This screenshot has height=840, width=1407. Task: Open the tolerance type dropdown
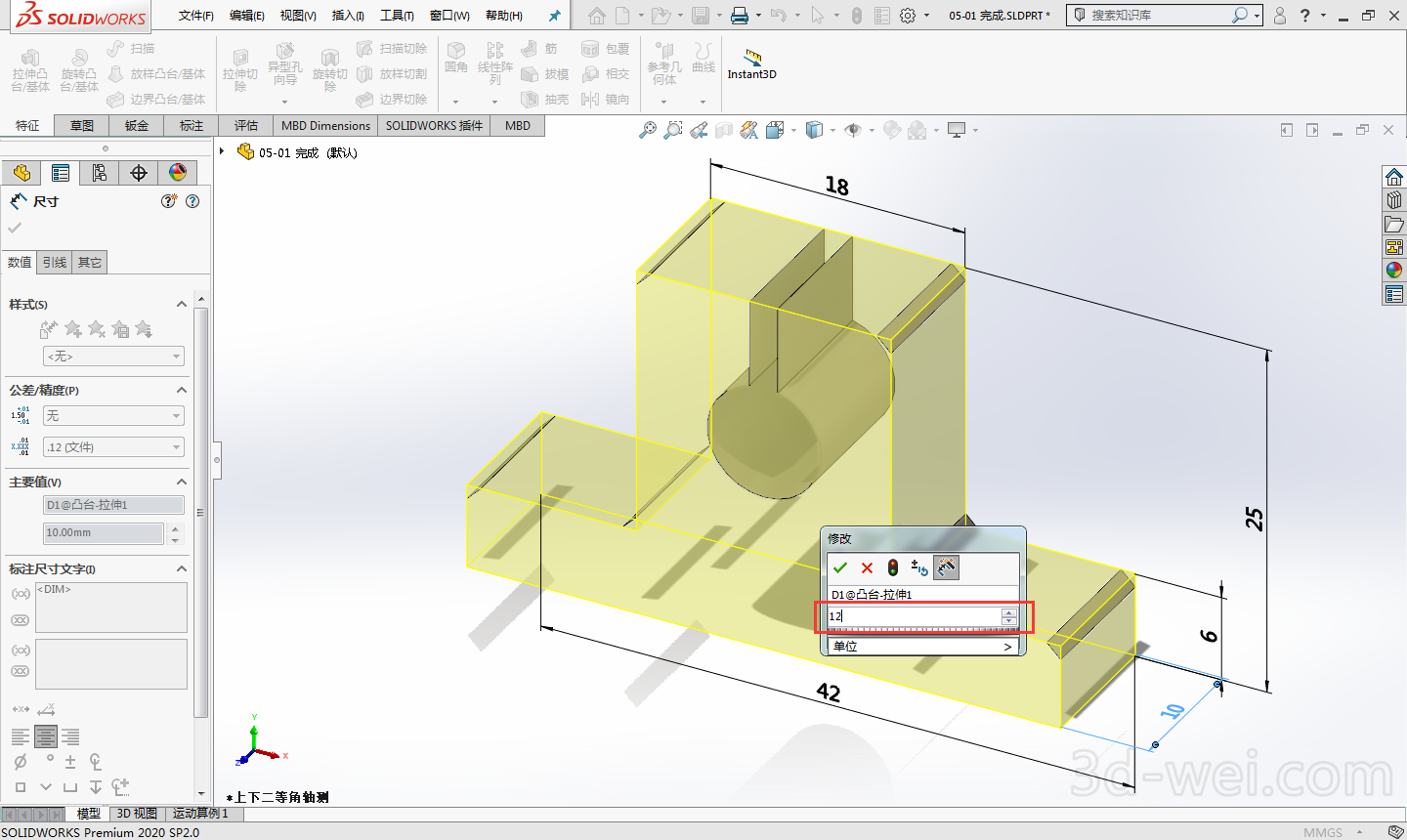113,416
